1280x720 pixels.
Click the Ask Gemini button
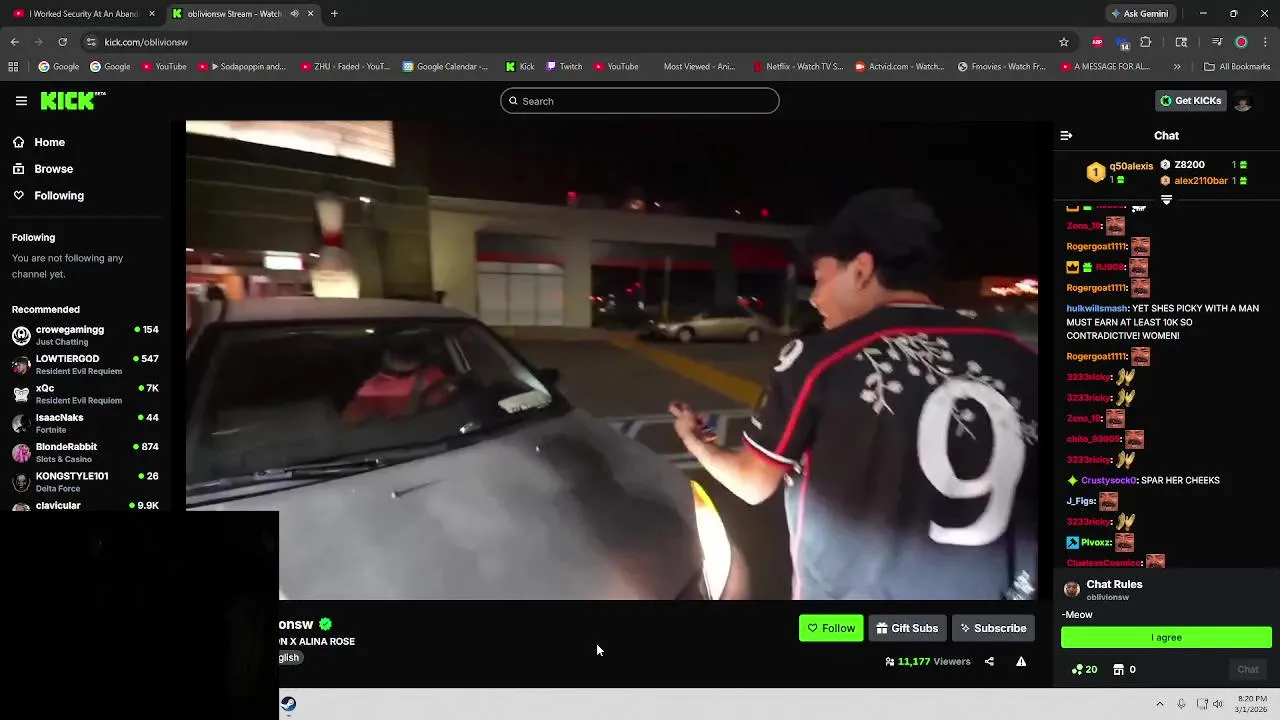coord(1138,14)
